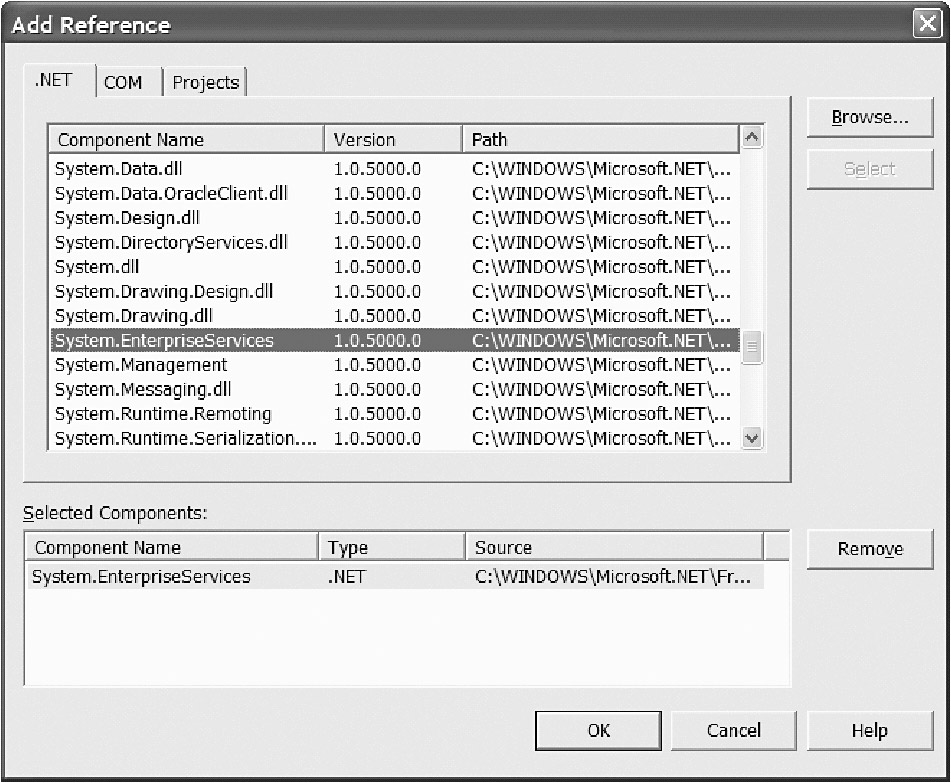The image size is (951, 783).
Task: Select the .NET tab
Action: pyautogui.click(x=54, y=81)
